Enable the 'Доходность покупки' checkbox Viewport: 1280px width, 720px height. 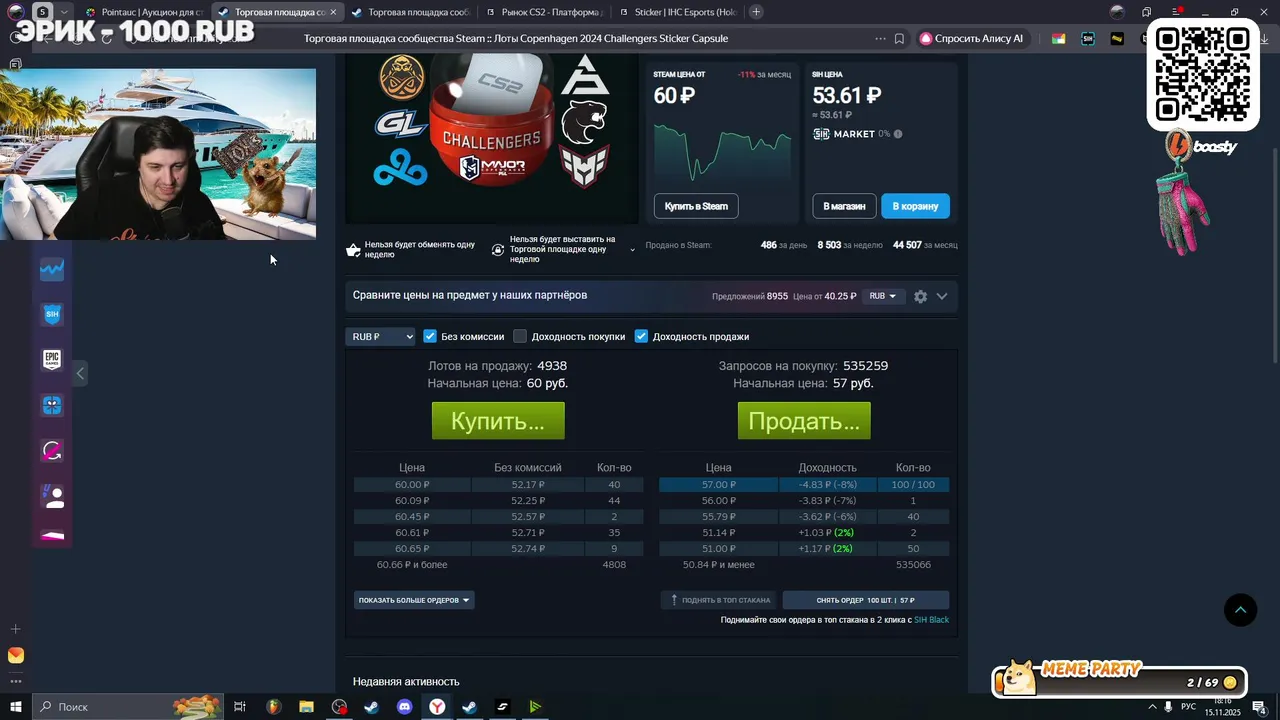(520, 336)
